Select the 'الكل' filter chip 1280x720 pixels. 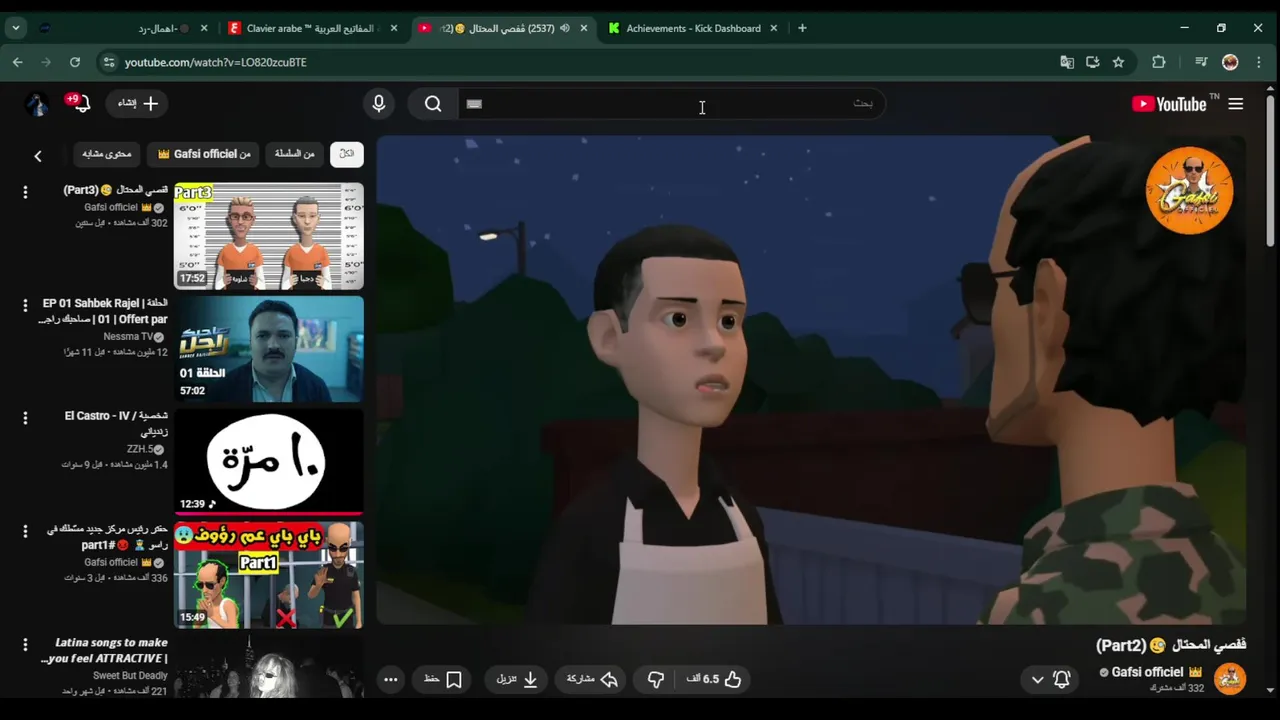point(347,154)
